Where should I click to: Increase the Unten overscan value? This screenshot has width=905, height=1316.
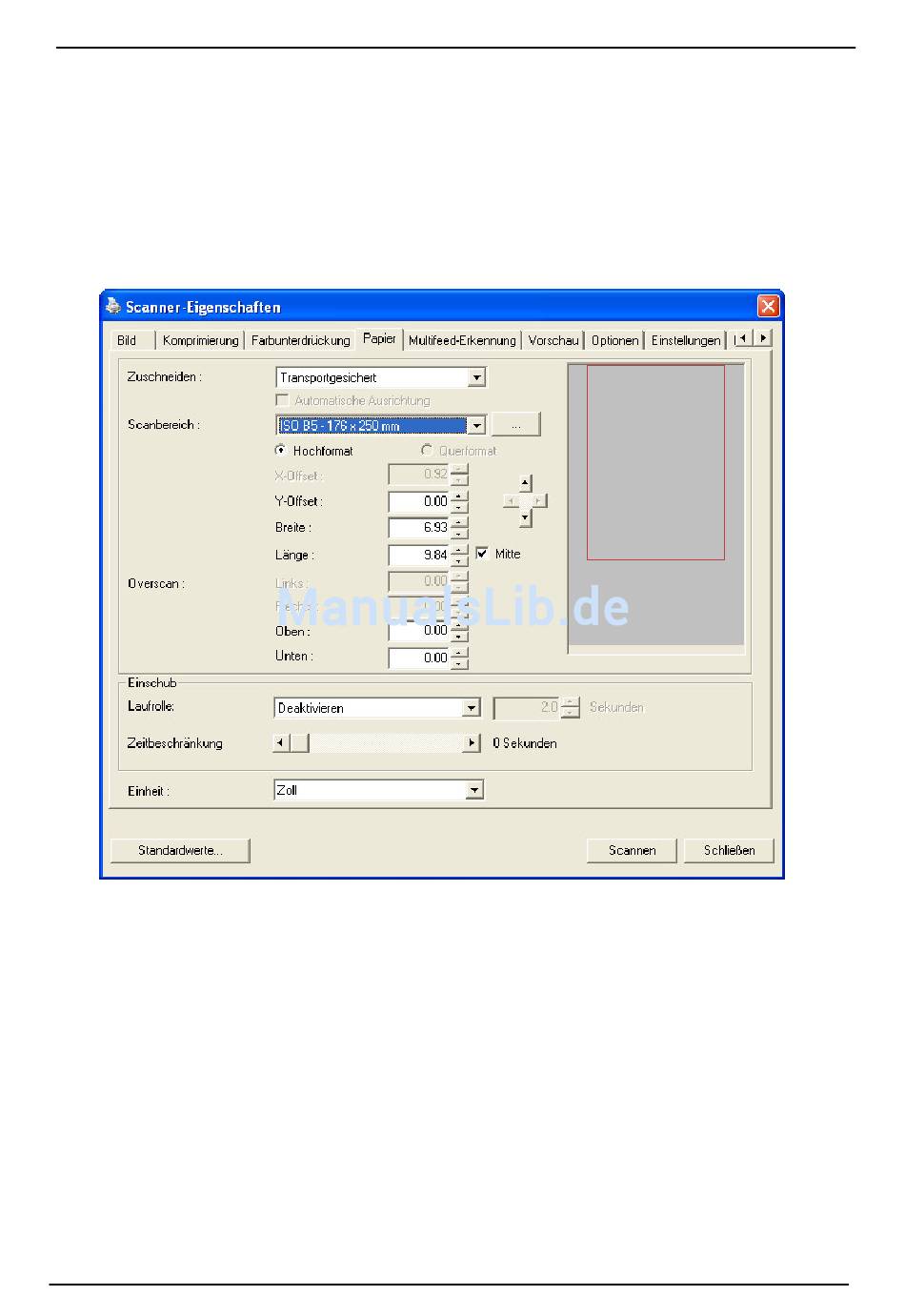point(460,652)
